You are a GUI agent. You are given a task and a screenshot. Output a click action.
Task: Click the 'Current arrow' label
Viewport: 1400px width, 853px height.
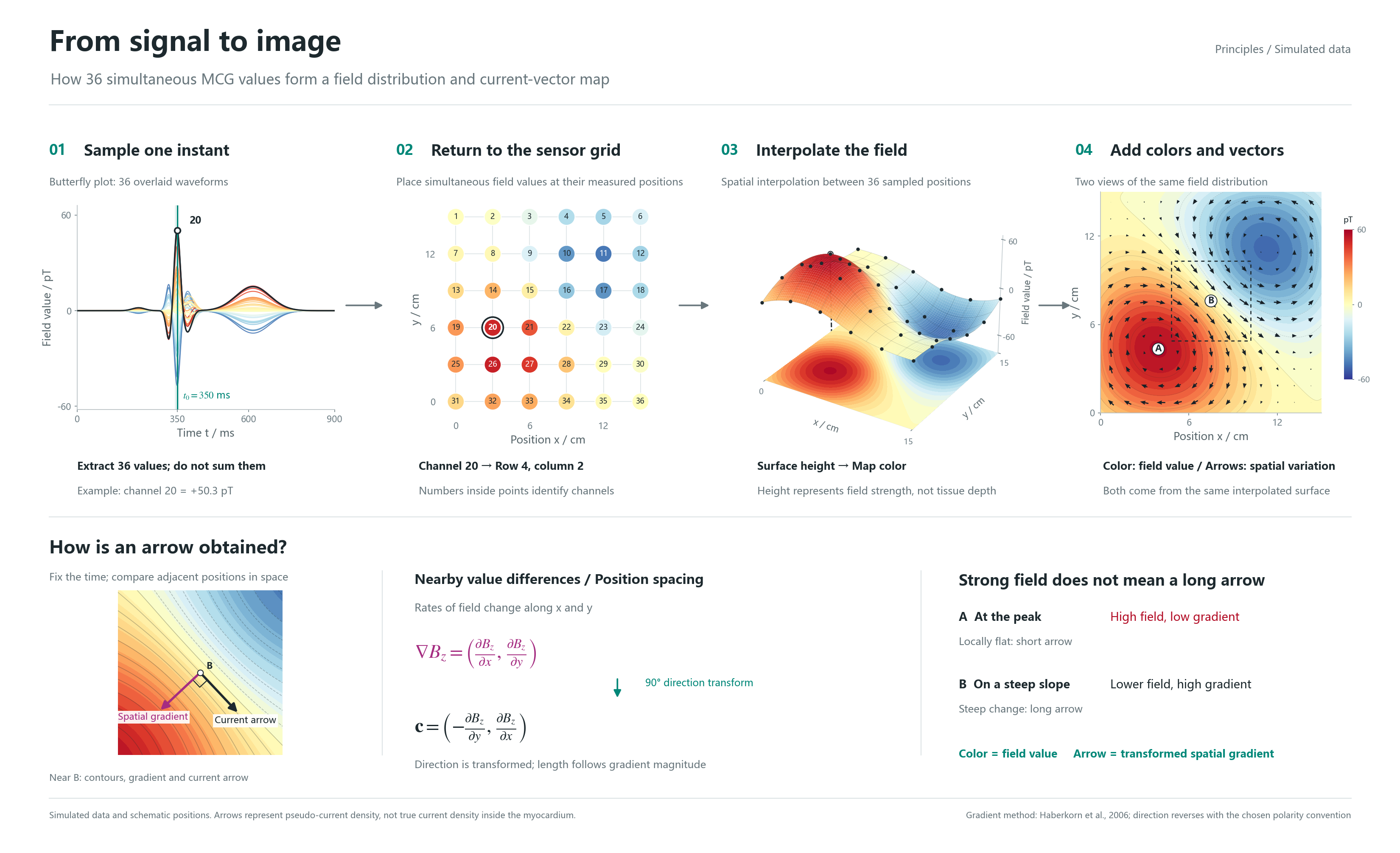(245, 719)
